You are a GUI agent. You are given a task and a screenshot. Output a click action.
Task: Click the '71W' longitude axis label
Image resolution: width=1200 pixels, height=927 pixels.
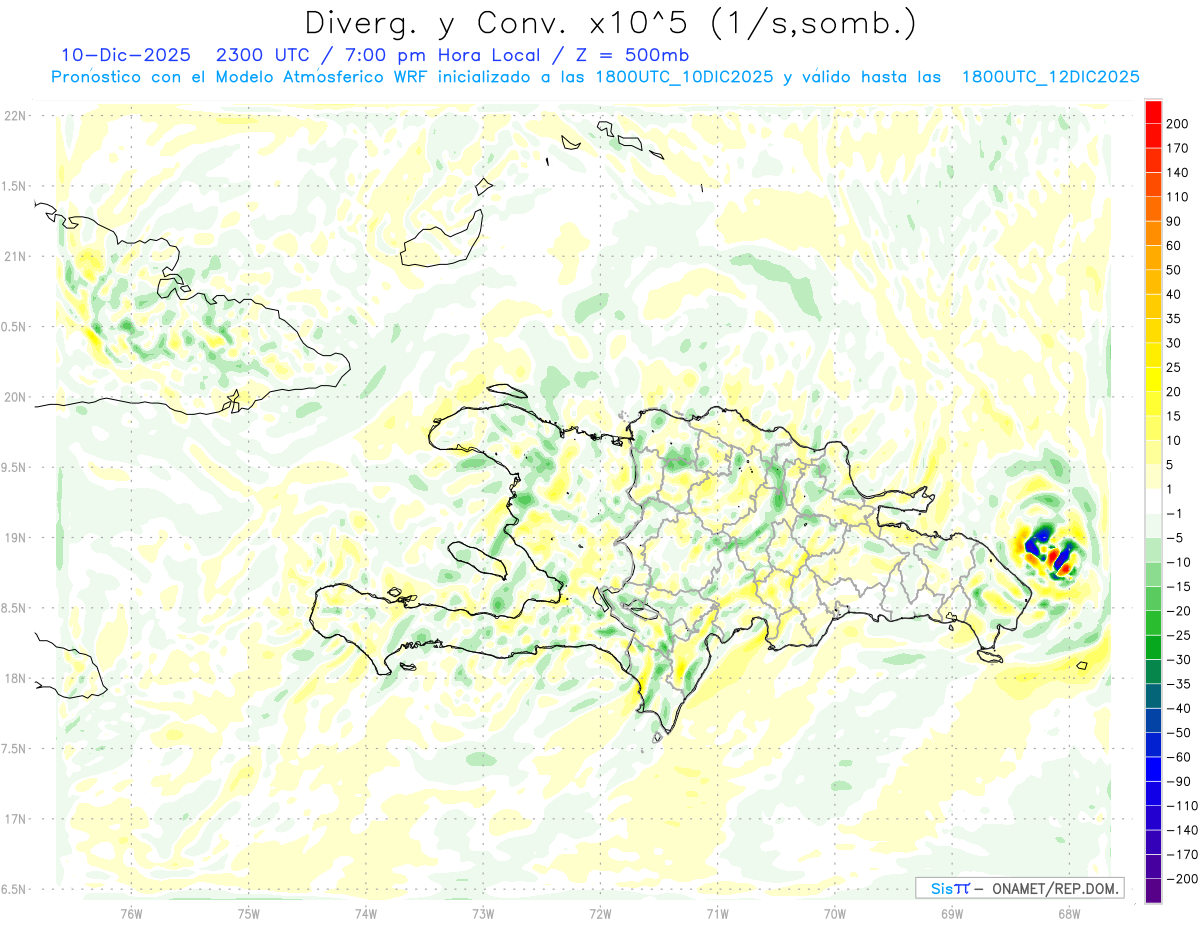[x=717, y=913]
